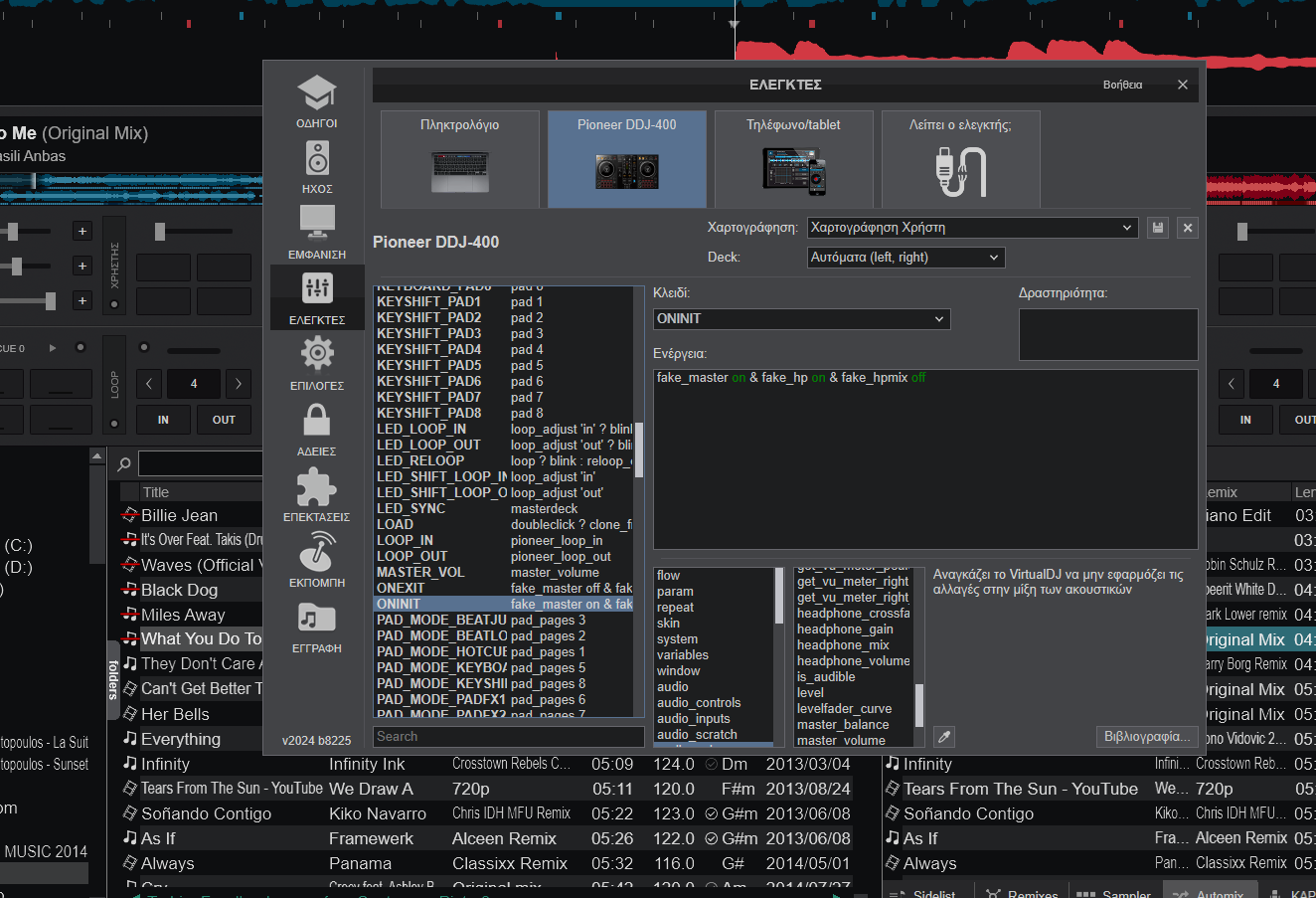Click the Ενέργεια action script box

tap(925, 458)
